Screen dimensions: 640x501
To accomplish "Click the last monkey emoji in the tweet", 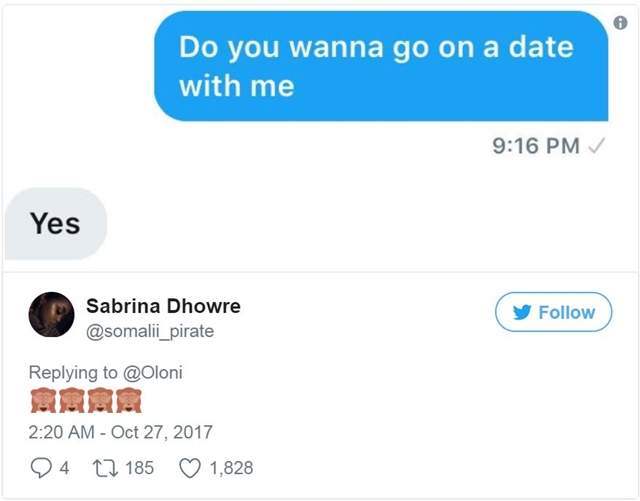I will tap(129, 402).
